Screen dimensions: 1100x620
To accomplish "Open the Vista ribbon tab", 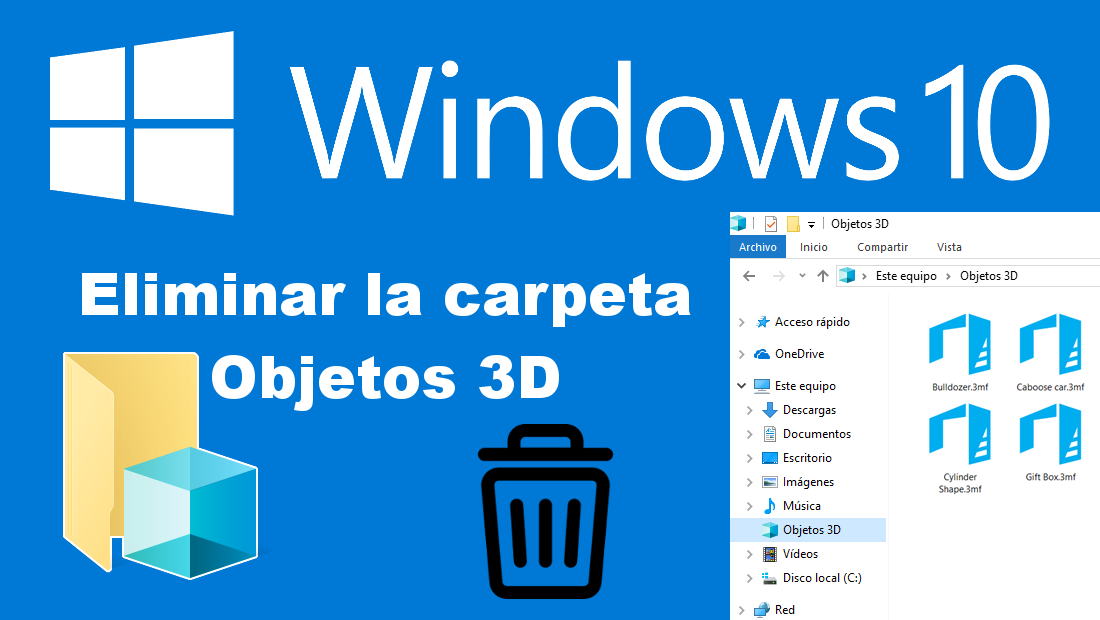I will click(949, 247).
